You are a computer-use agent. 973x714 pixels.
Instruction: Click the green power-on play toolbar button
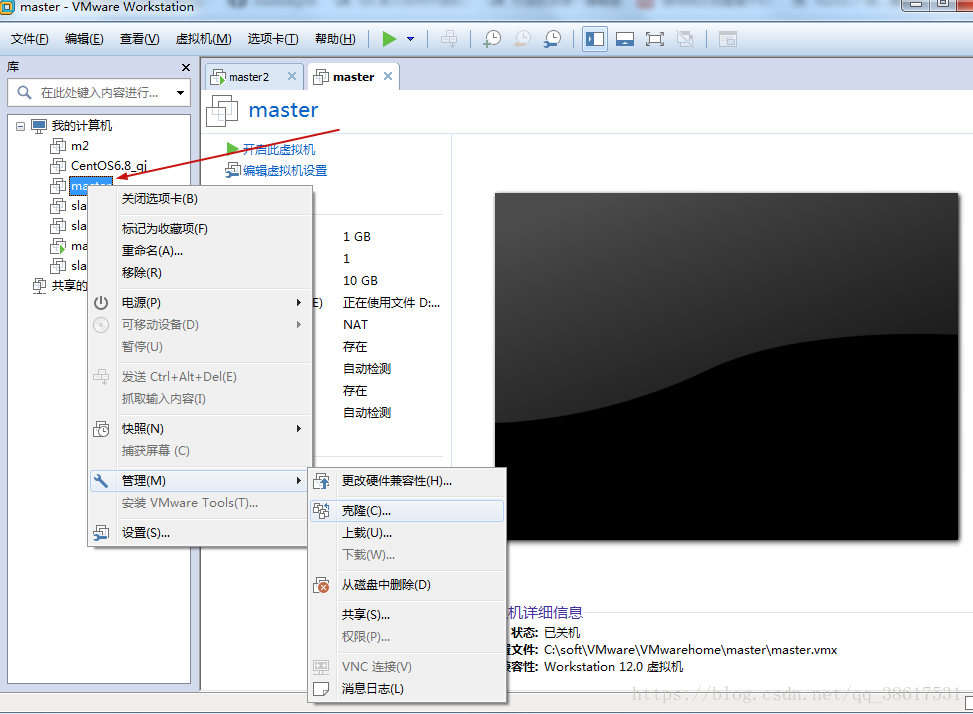click(x=389, y=39)
